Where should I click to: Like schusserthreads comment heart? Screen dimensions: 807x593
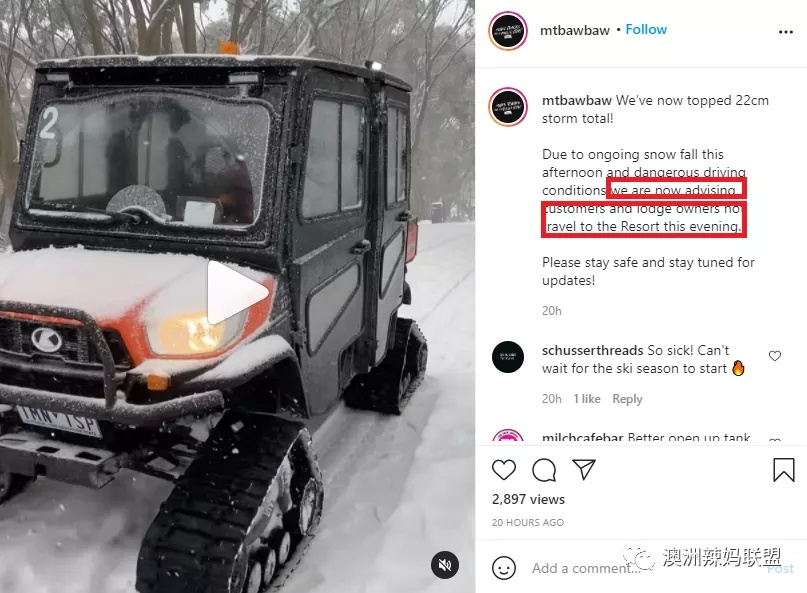pyautogui.click(x=775, y=356)
